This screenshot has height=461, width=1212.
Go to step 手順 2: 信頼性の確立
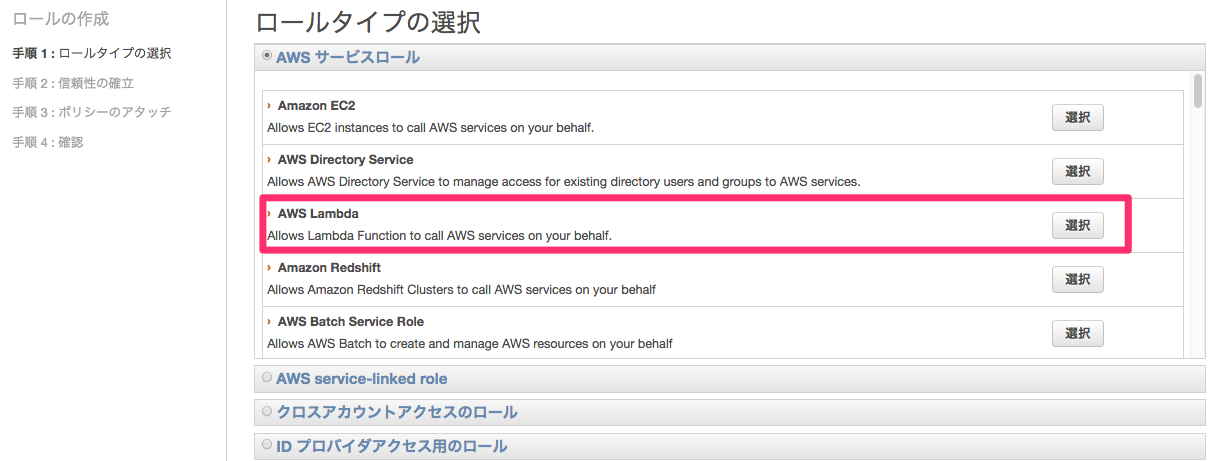coord(73,83)
